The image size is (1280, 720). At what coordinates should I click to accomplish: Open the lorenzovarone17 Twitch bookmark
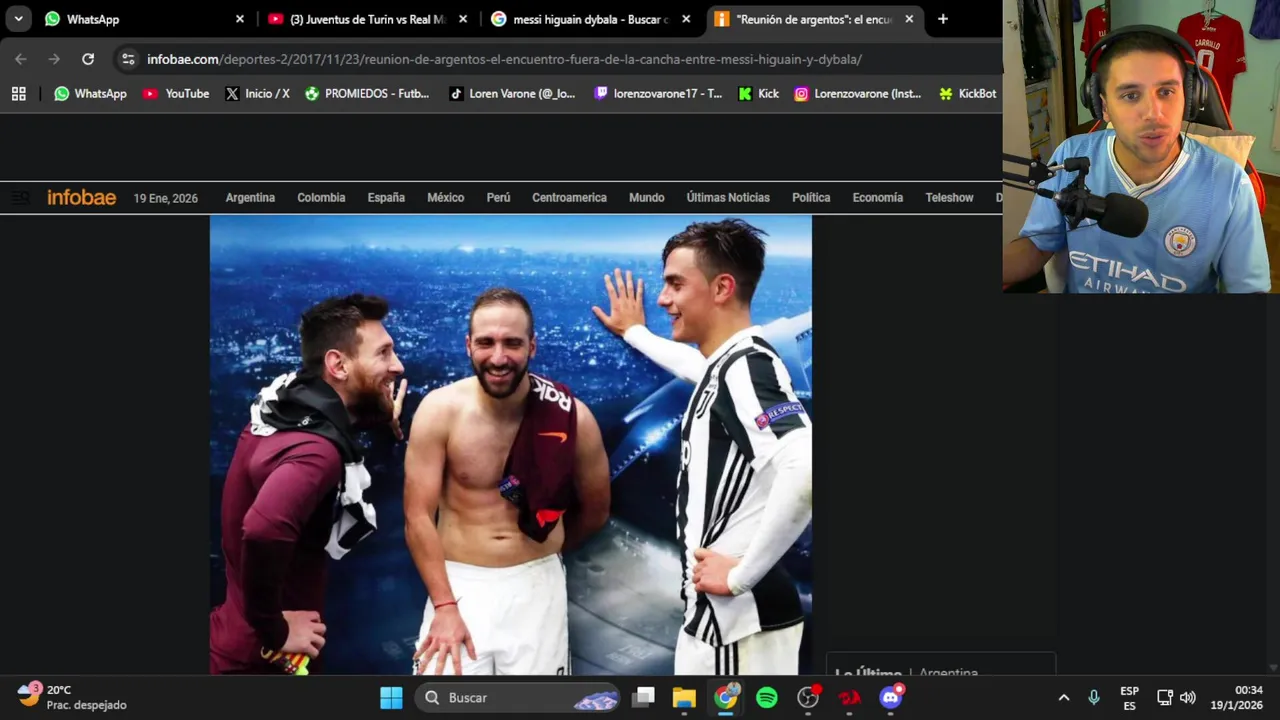tap(658, 93)
